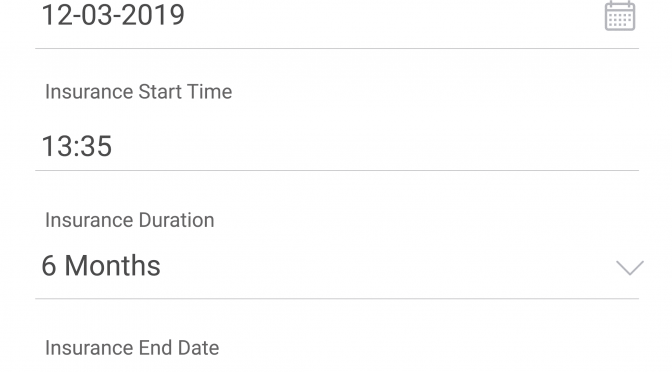
Task: Change the start date using calendar icon
Action: coord(620,16)
